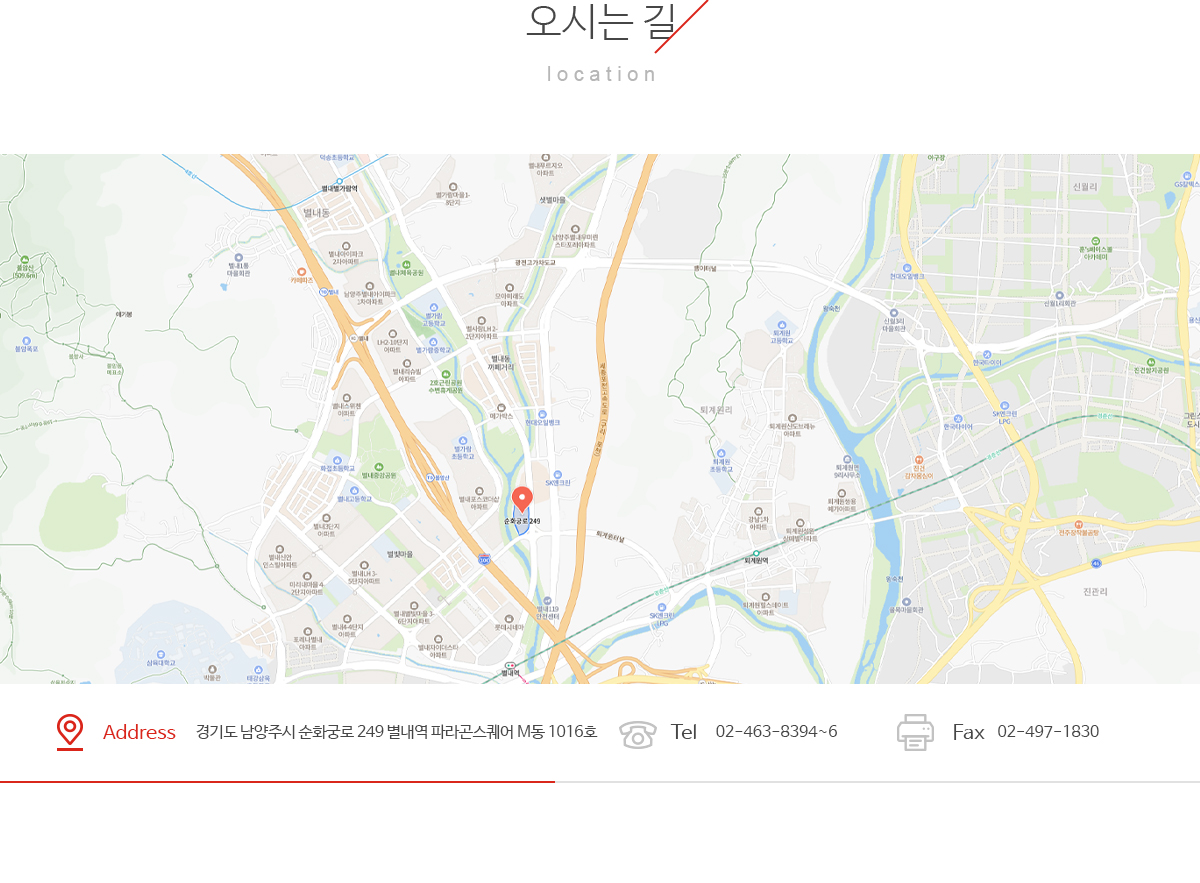1200x883 pixels.
Task: Click the red Address label
Action: tap(139, 732)
